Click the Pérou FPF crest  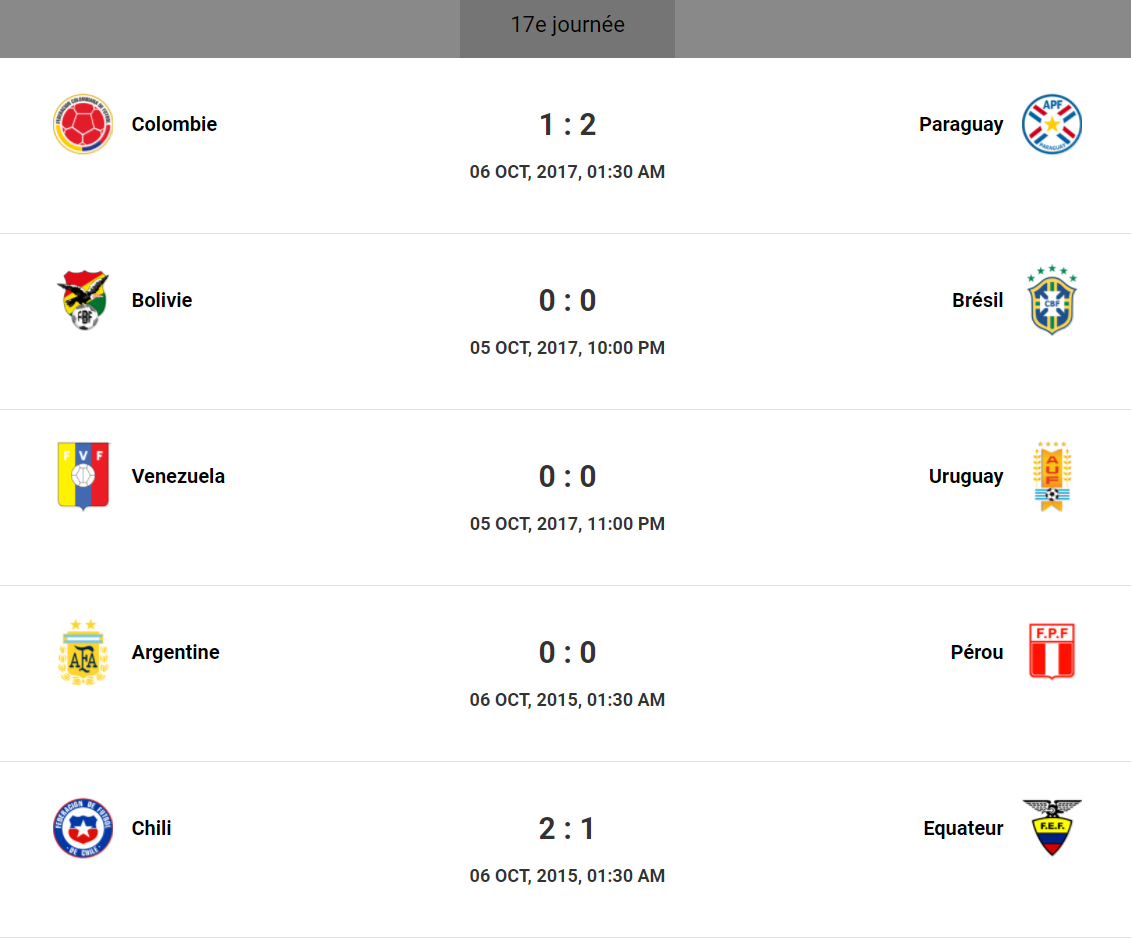1052,652
